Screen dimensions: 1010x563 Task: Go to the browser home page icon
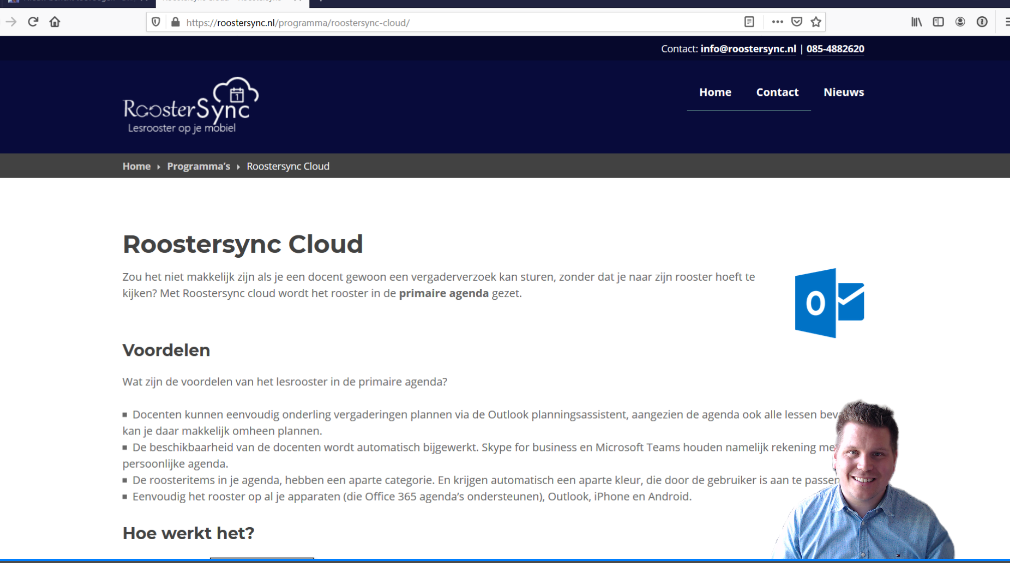[55, 21]
